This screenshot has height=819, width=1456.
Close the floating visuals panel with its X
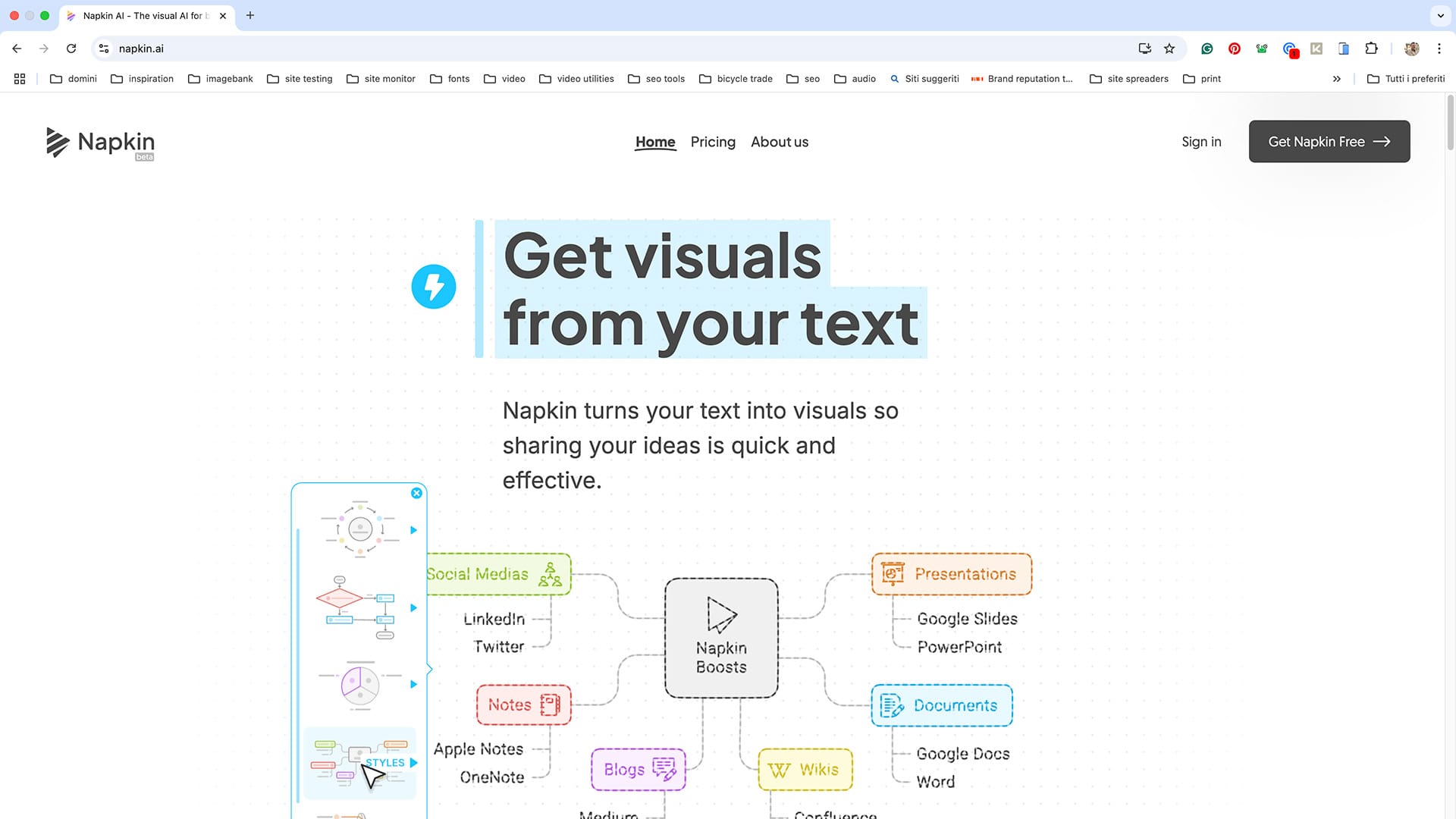(x=416, y=493)
